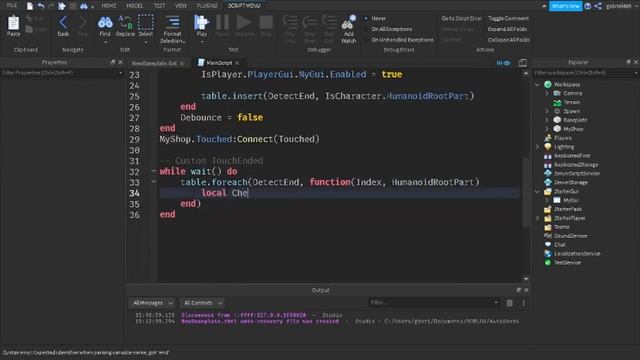Select Teams in the Explorer tree

coord(562,227)
